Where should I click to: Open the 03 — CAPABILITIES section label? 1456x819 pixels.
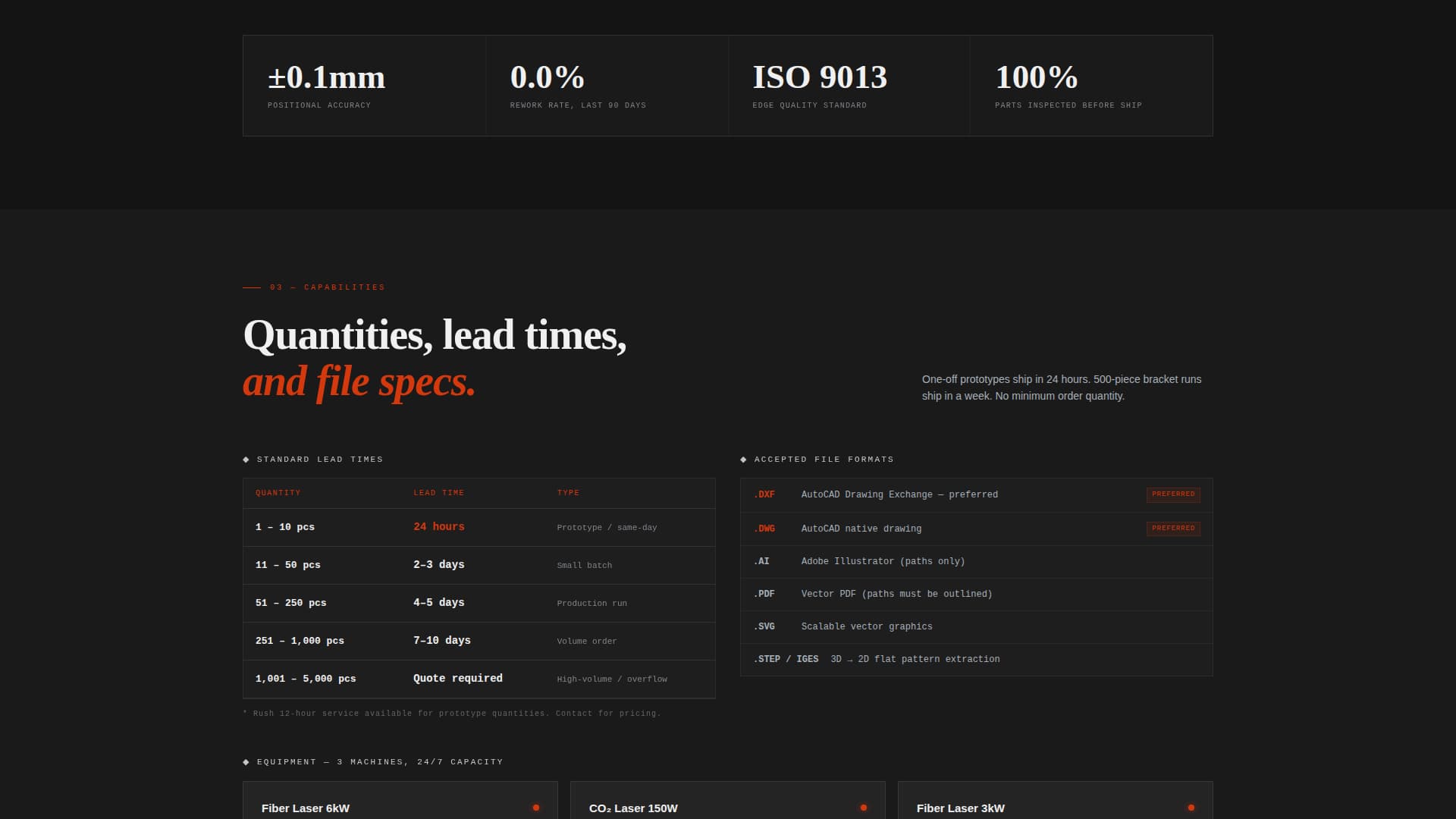(x=328, y=287)
